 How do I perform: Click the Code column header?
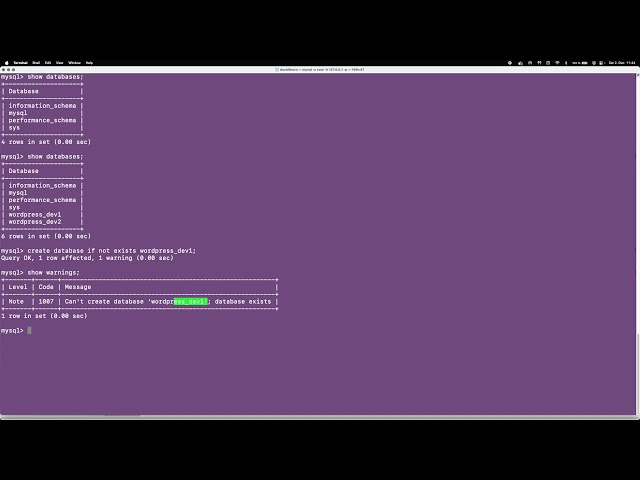click(46, 287)
